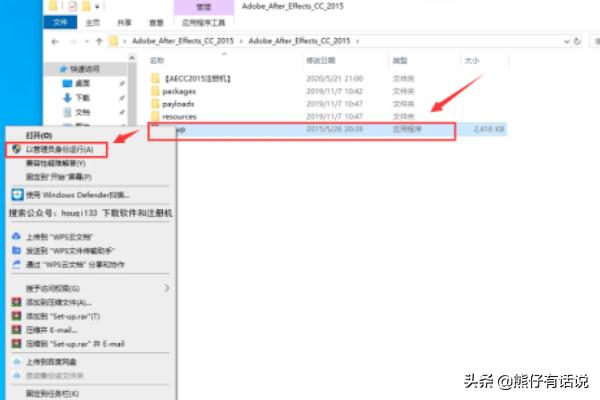Click the last Adobe_After_Effects_CC_2015 breadcrumb segment
The image size is (600, 400).
tap(299, 41)
